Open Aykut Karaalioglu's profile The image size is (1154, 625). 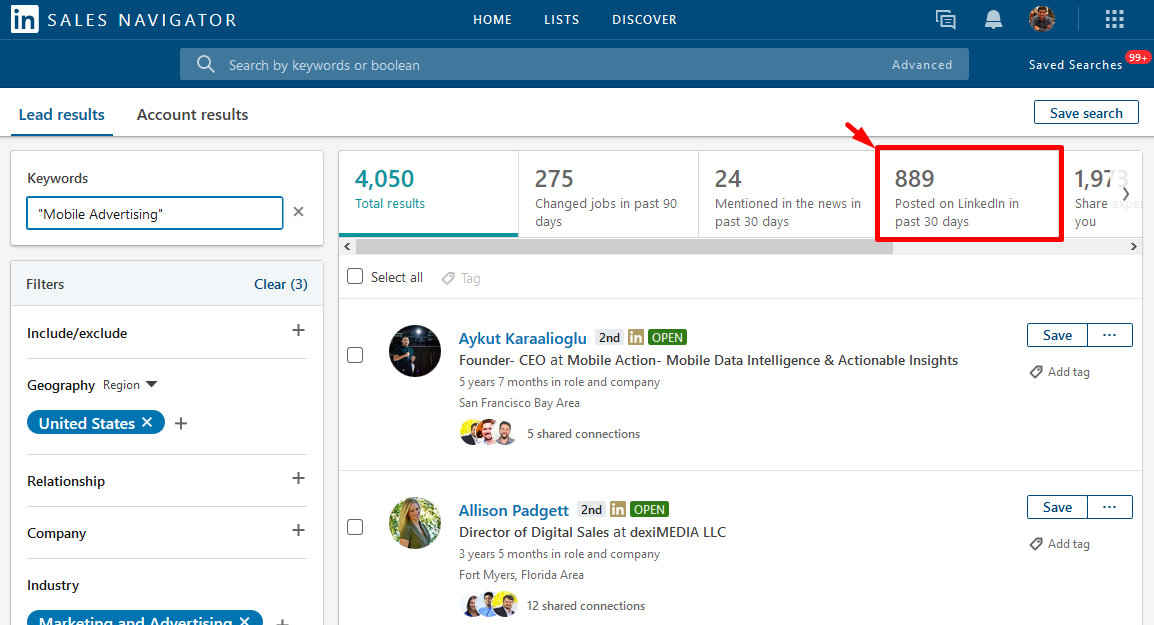click(523, 339)
